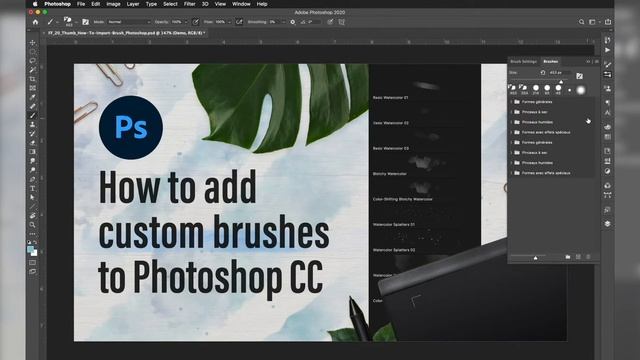The height and width of the screenshot is (360, 640).
Task: Switch to the Brushes tab
Action: point(551,62)
